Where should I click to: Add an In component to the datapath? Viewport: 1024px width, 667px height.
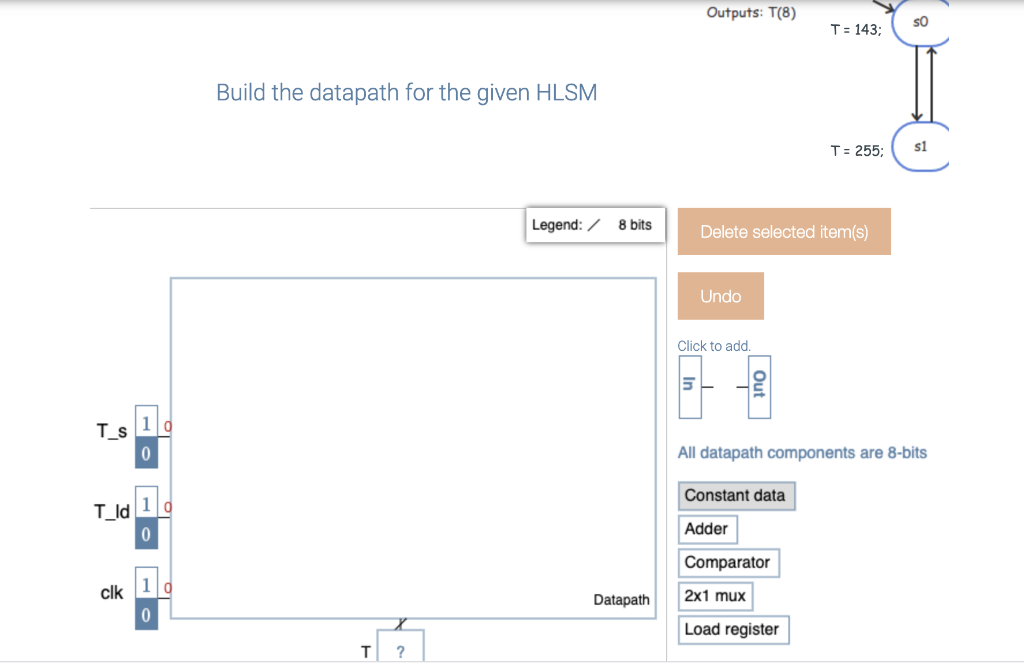click(x=690, y=387)
